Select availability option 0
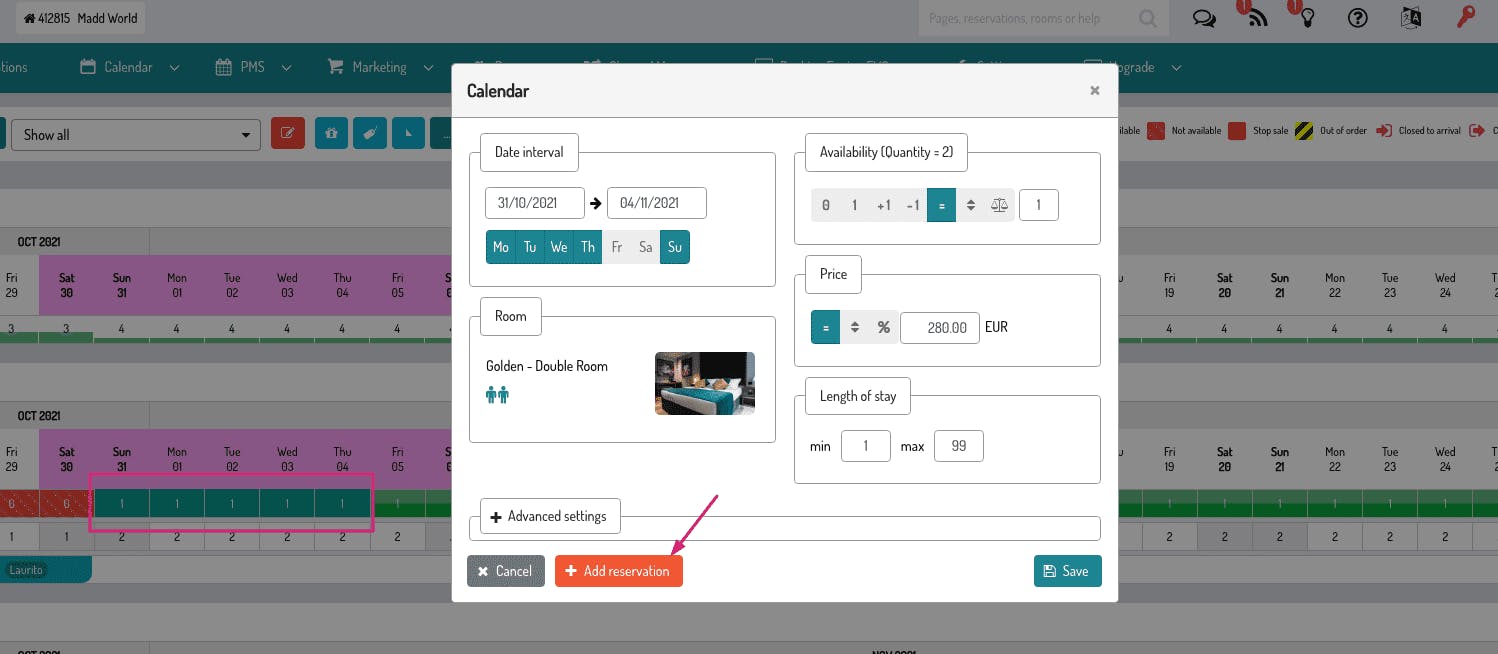This screenshot has height=654, width=1498. 825,205
